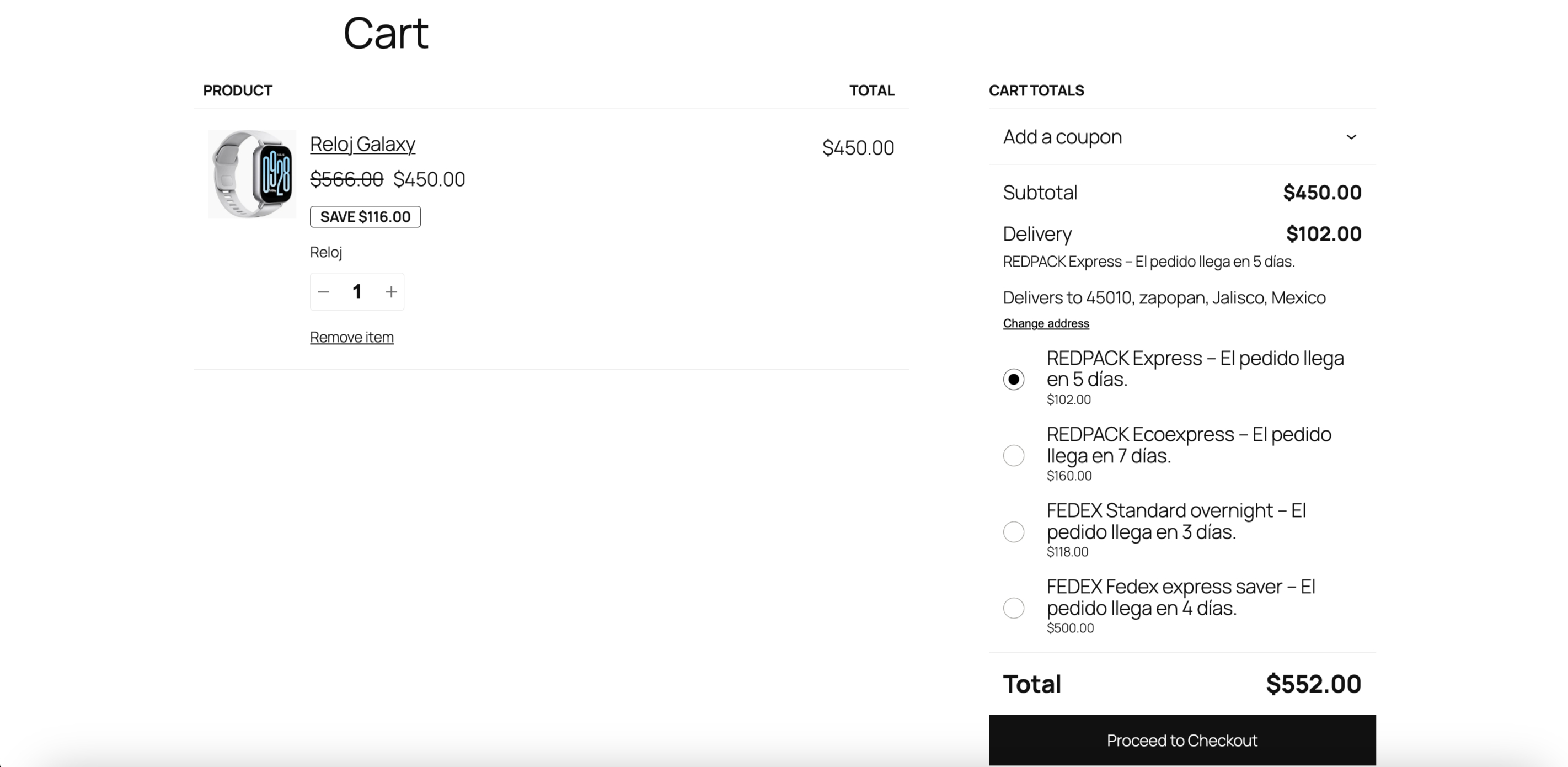The width and height of the screenshot is (1568, 767).
Task: Click Delivers to 45010, zapopan text
Action: (x=1164, y=298)
